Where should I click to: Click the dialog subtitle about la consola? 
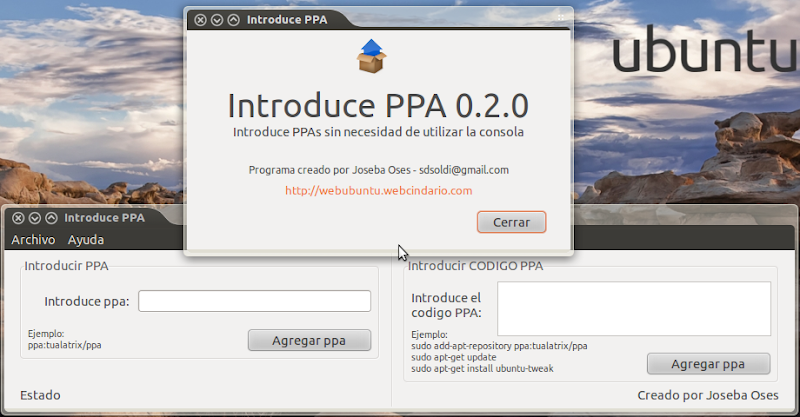[379, 132]
